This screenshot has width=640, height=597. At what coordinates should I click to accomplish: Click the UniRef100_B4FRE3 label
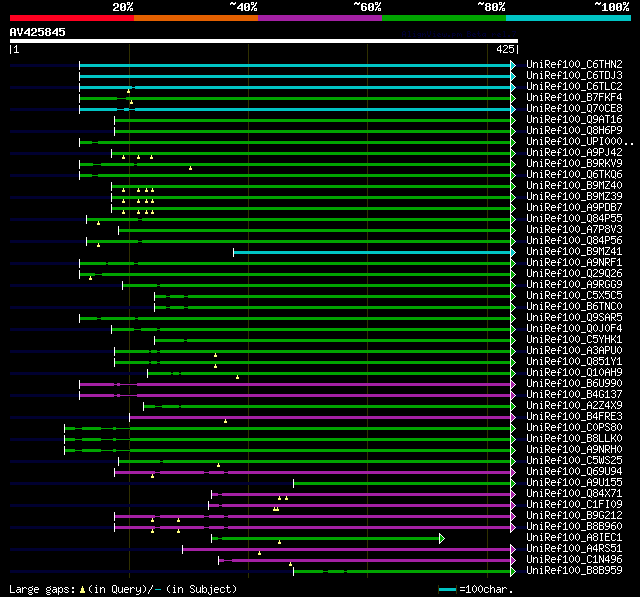click(574, 417)
